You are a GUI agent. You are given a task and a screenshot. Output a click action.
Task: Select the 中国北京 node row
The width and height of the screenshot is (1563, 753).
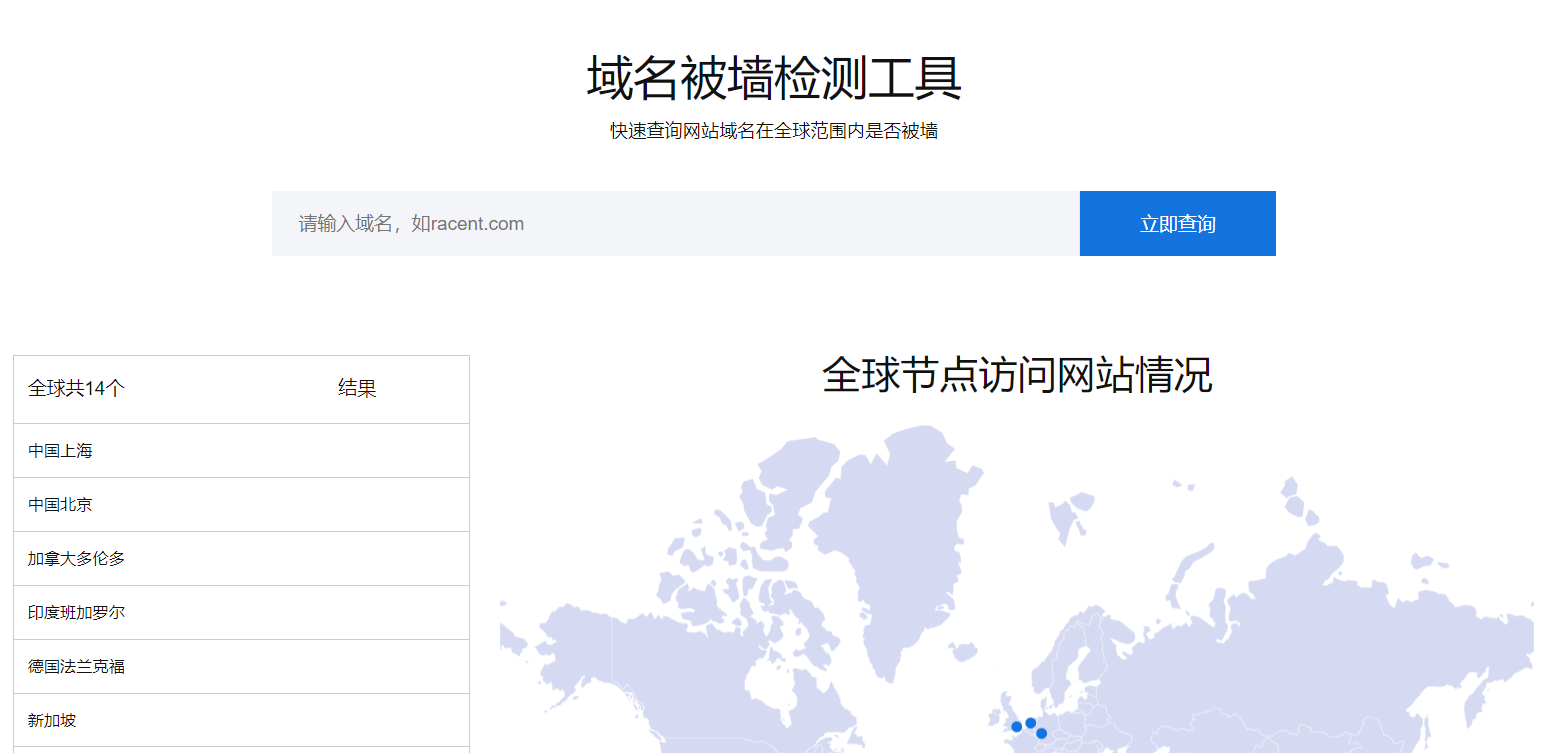(240, 504)
